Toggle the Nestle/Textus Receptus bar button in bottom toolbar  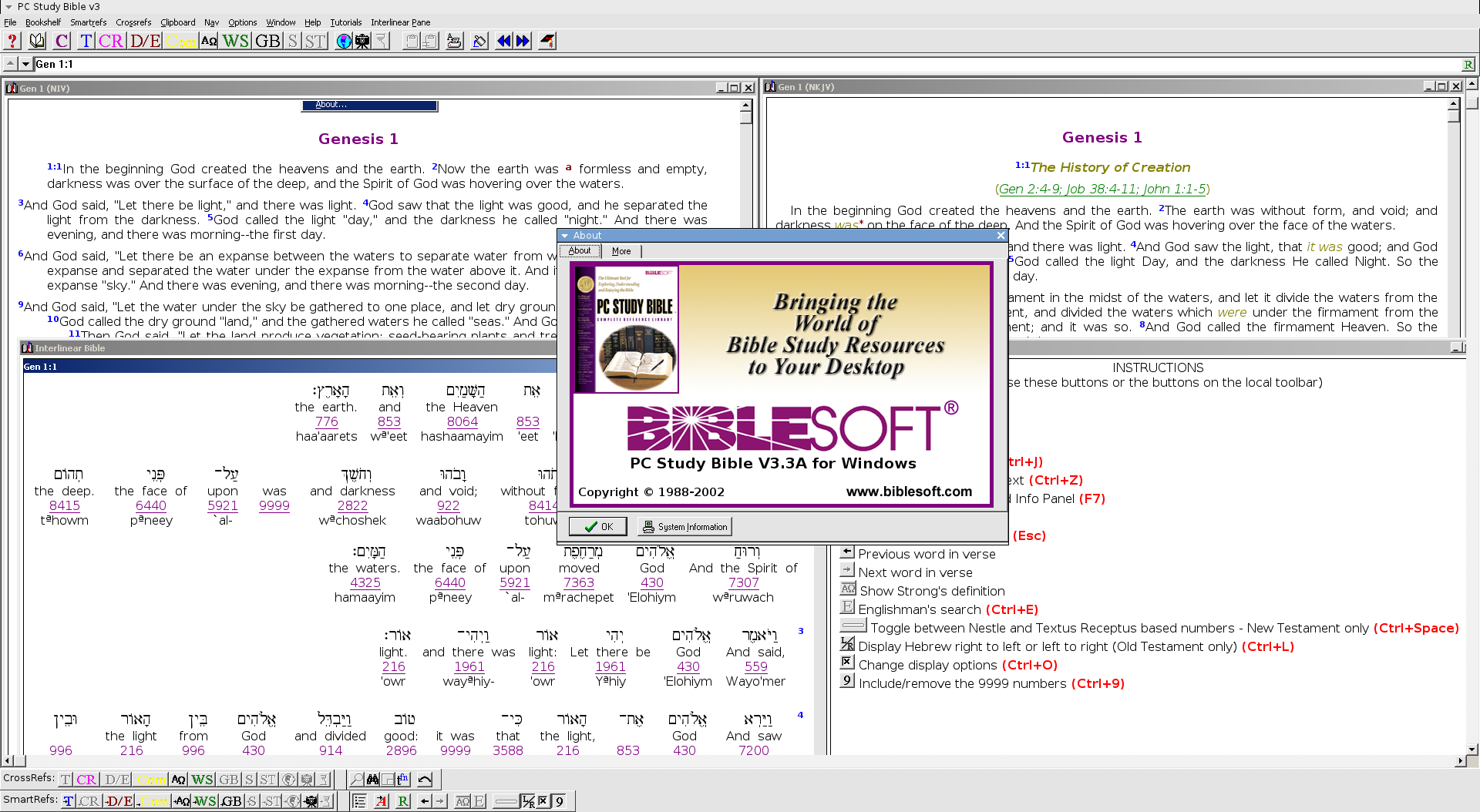(x=506, y=800)
